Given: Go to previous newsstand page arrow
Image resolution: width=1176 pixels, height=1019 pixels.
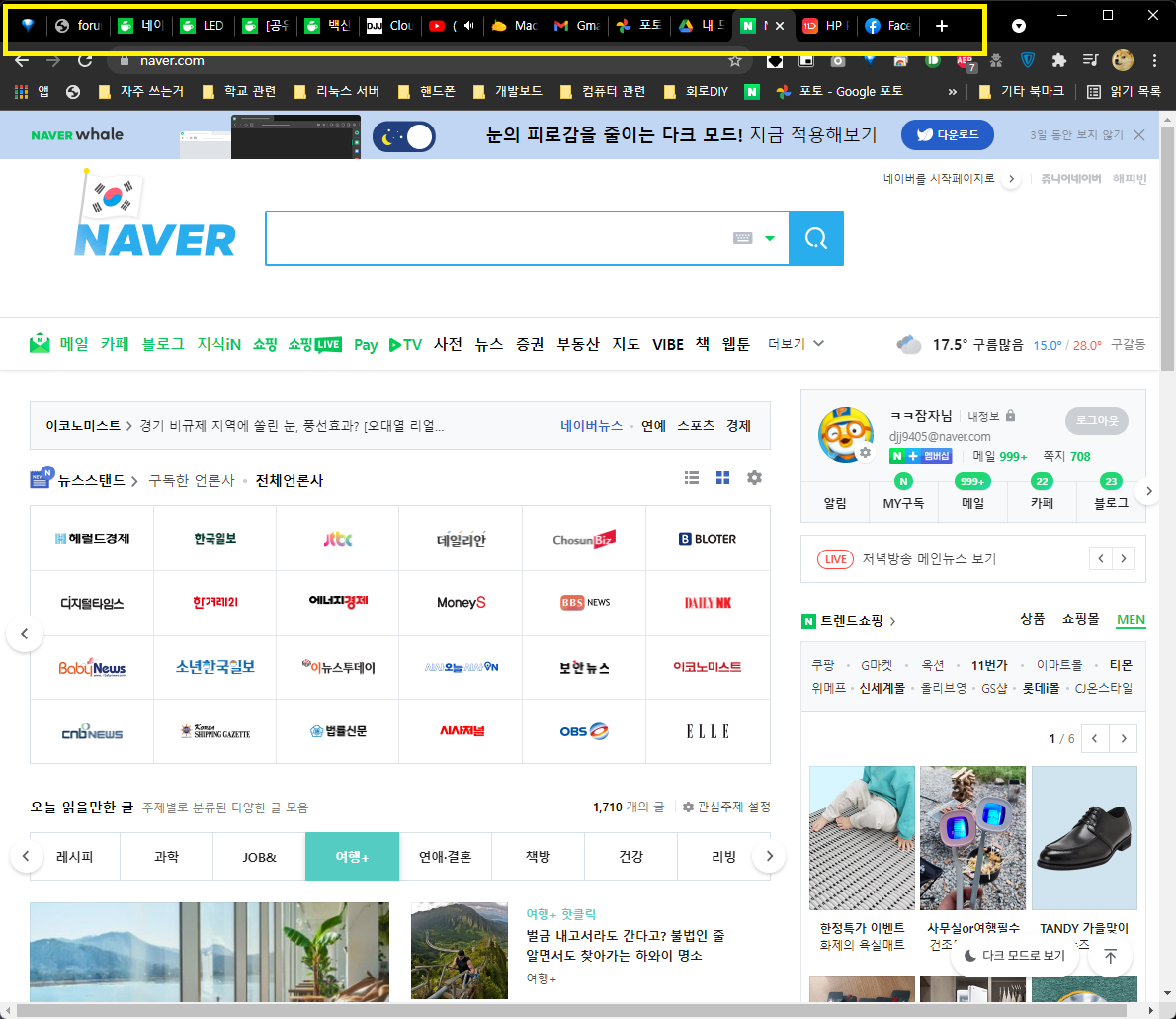Looking at the screenshot, I should (25, 635).
